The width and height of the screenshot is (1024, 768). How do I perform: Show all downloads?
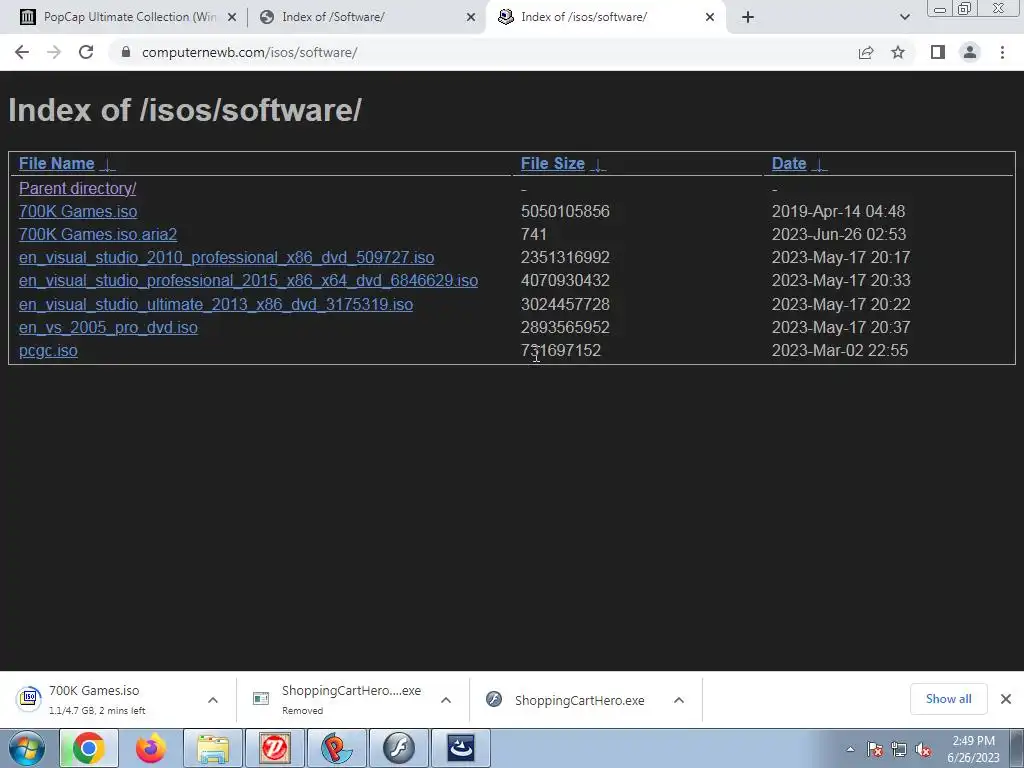pyautogui.click(x=948, y=699)
